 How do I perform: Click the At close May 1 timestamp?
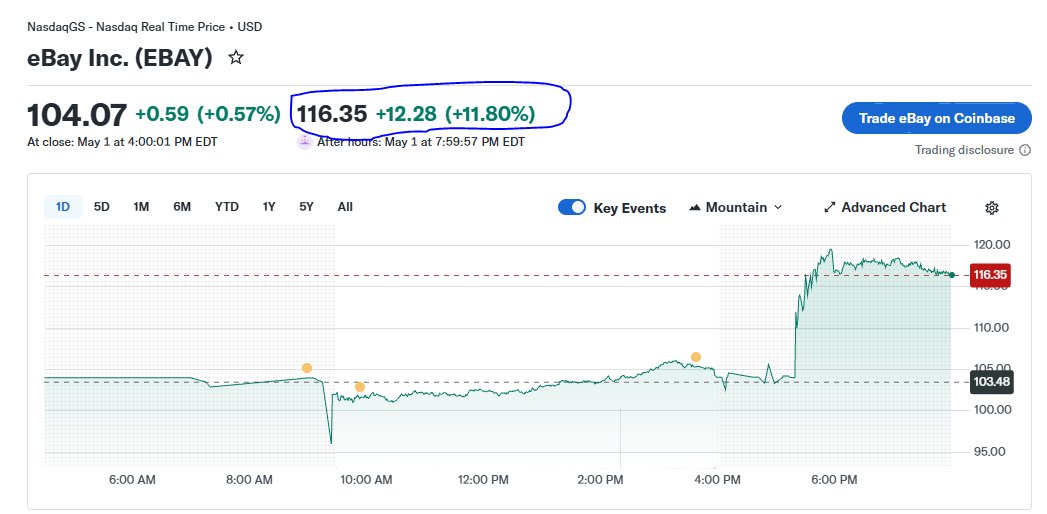(x=122, y=142)
